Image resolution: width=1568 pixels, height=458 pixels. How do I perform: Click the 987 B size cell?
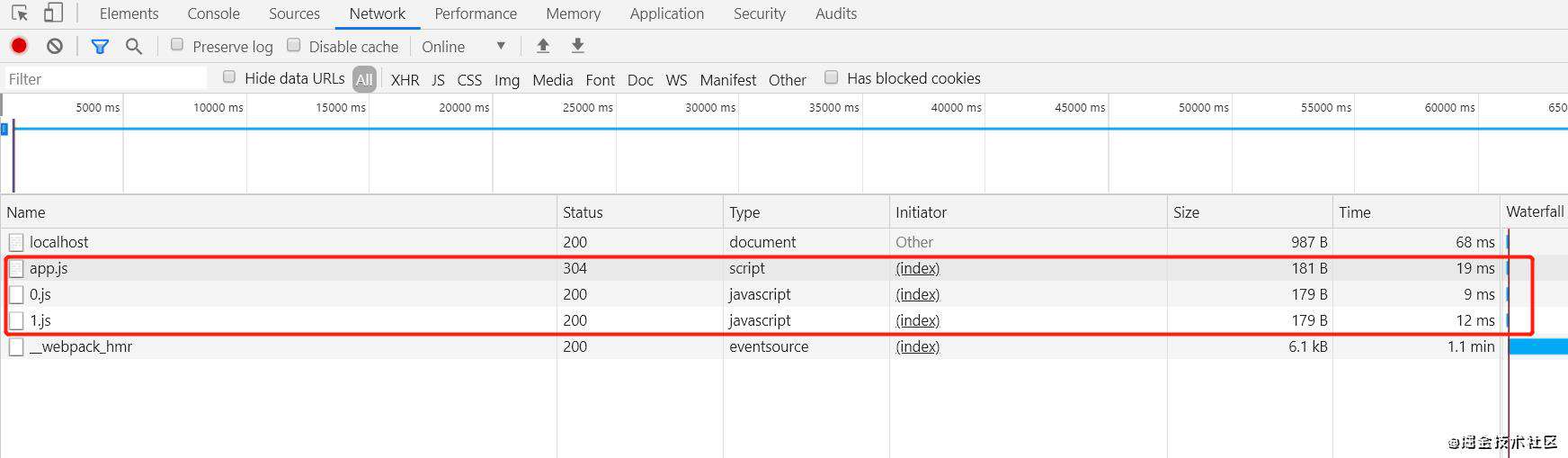[1250, 242]
